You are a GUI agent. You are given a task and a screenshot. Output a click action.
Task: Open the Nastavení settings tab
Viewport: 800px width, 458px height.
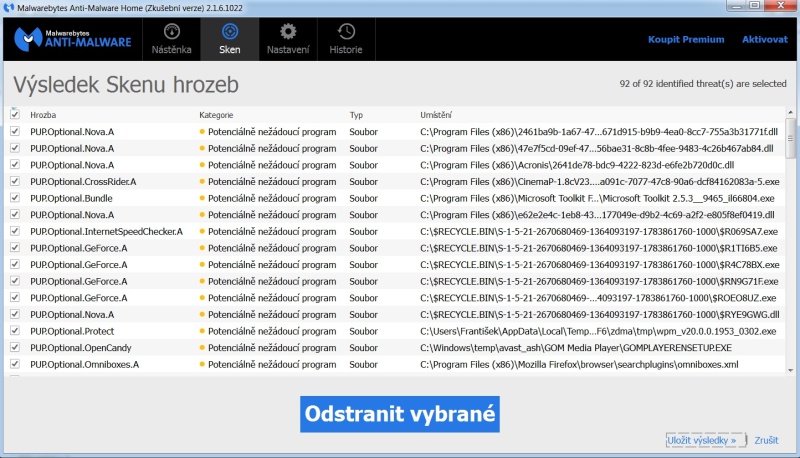coord(288,39)
